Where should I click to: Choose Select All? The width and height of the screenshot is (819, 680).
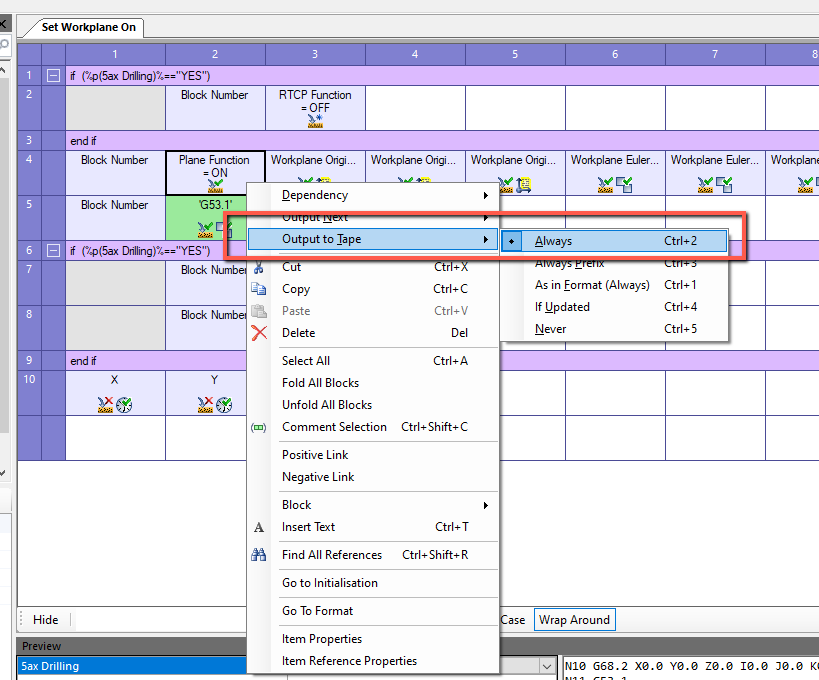tap(373, 361)
